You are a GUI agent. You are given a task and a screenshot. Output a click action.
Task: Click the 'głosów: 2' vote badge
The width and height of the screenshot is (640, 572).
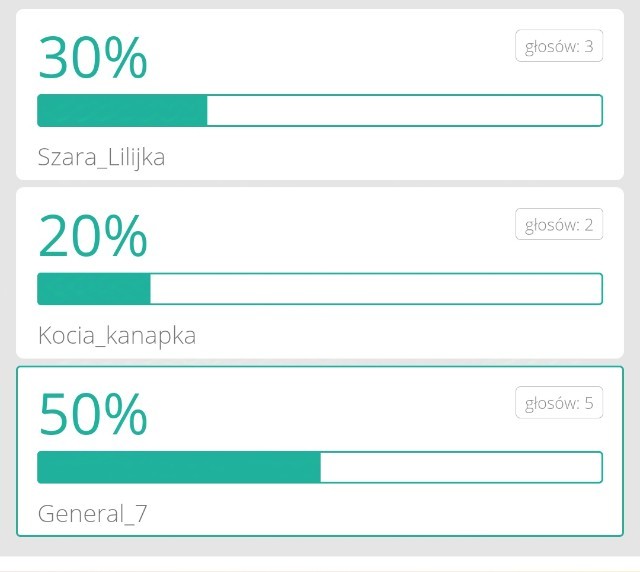[559, 225]
